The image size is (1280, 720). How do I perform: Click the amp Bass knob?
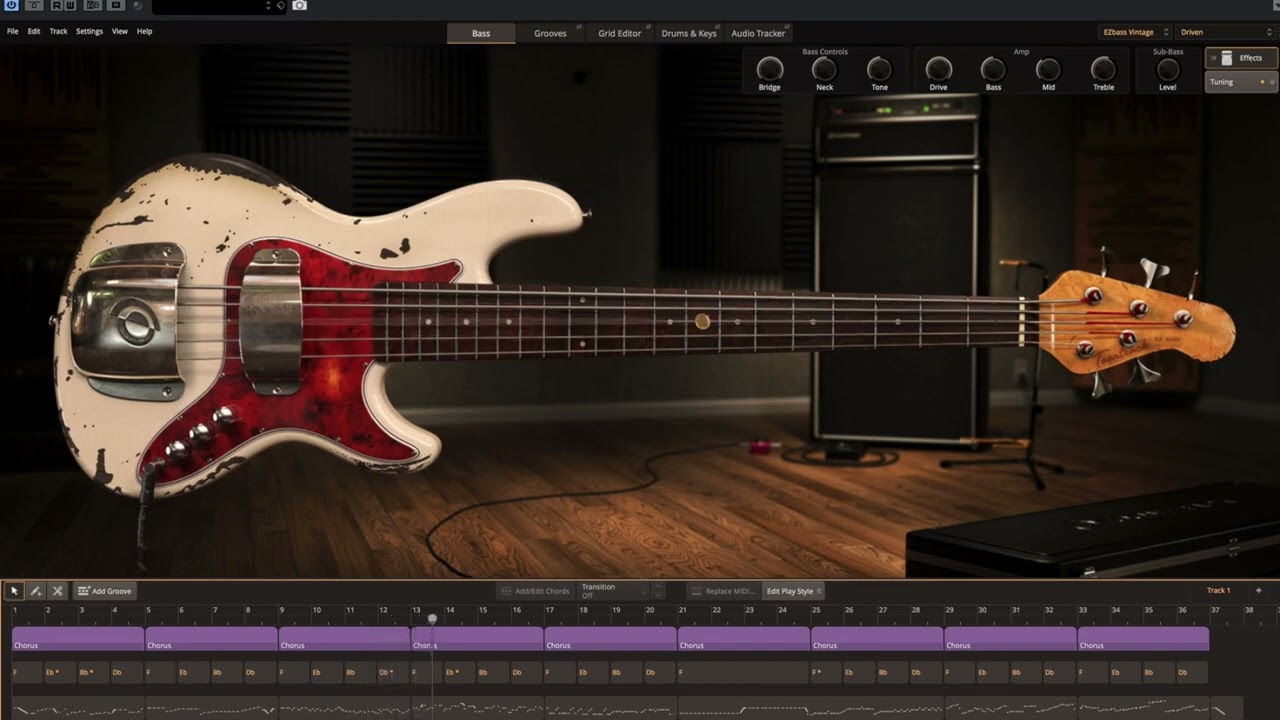point(993,69)
